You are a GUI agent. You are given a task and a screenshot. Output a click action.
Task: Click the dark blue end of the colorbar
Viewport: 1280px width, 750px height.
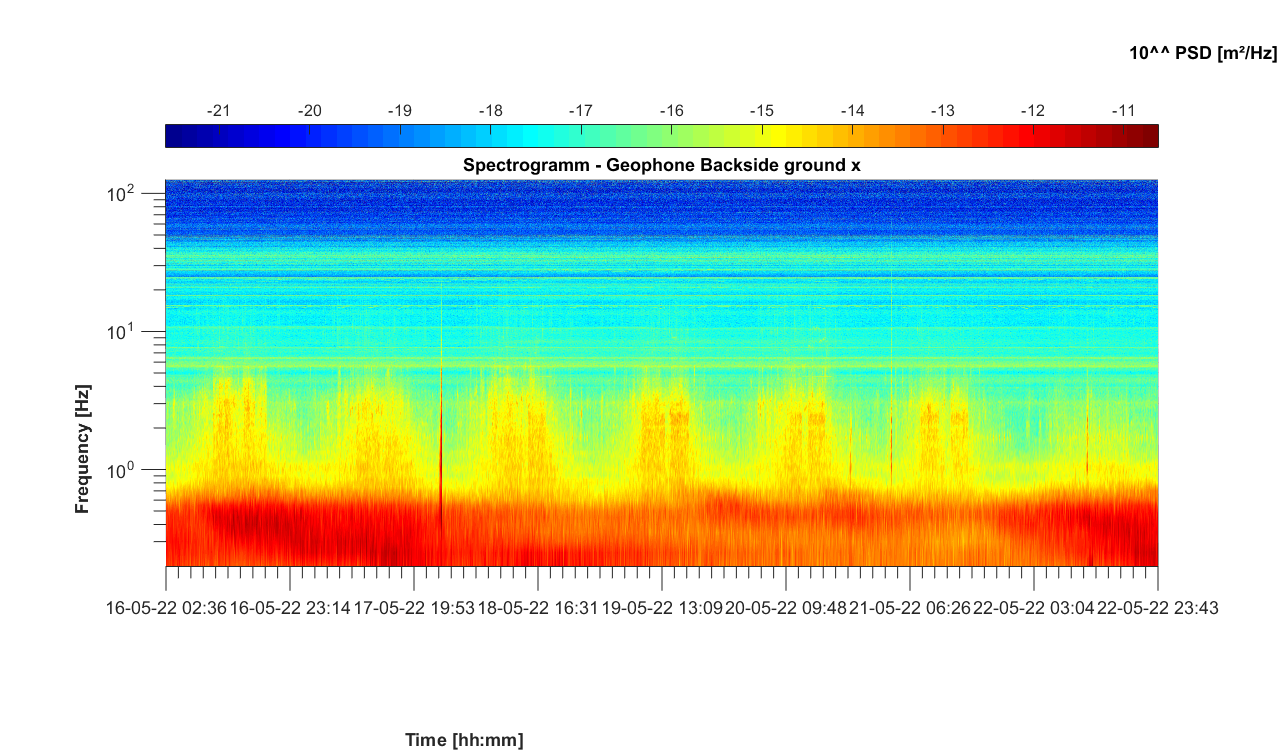(180, 136)
